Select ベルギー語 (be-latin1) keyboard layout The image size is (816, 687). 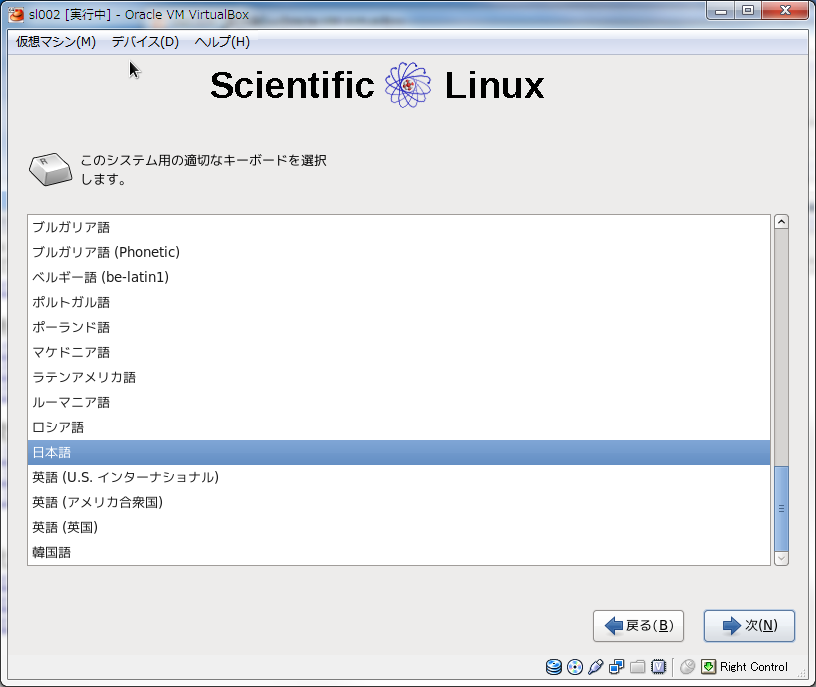pyautogui.click(x=399, y=277)
